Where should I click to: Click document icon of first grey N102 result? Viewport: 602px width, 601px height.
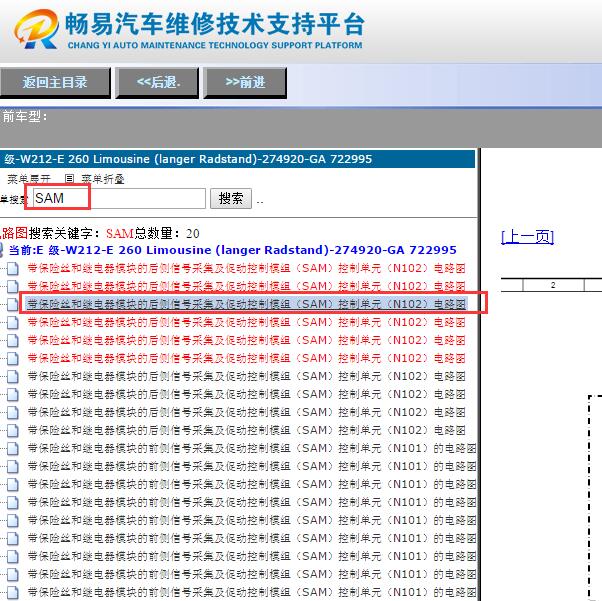point(13,376)
